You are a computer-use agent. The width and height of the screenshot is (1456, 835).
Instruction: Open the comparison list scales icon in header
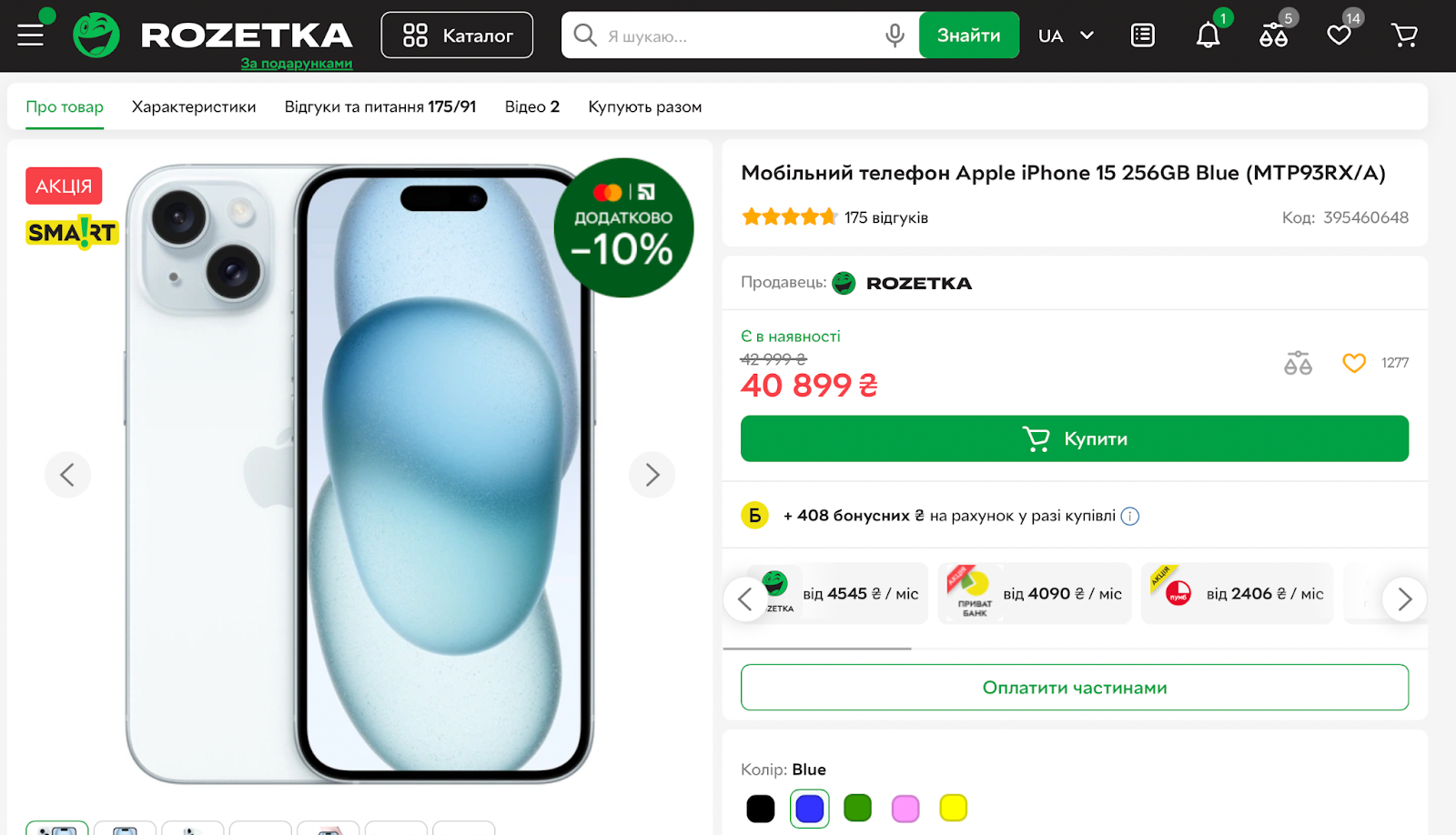click(x=1273, y=35)
